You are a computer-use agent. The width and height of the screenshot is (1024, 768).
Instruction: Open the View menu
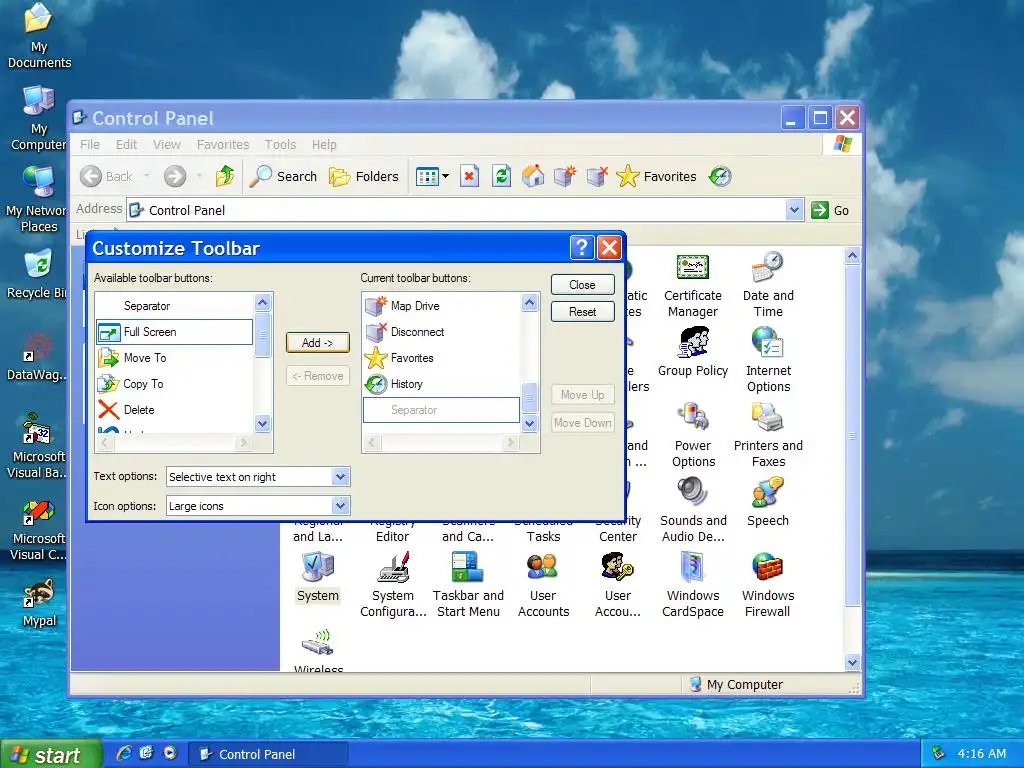[x=167, y=144]
